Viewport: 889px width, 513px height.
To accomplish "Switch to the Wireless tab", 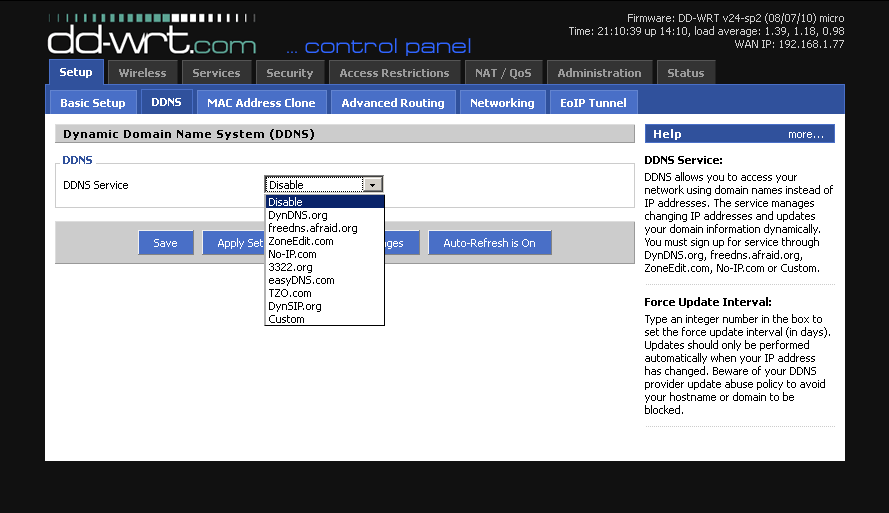I will coord(142,73).
